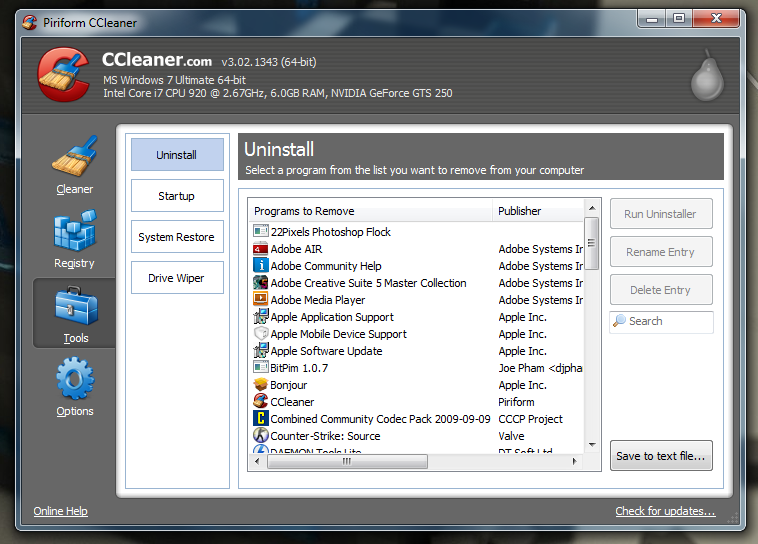The width and height of the screenshot is (758, 544).
Task: Select the Adobe Media Player icon
Action: (x=261, y=299)
